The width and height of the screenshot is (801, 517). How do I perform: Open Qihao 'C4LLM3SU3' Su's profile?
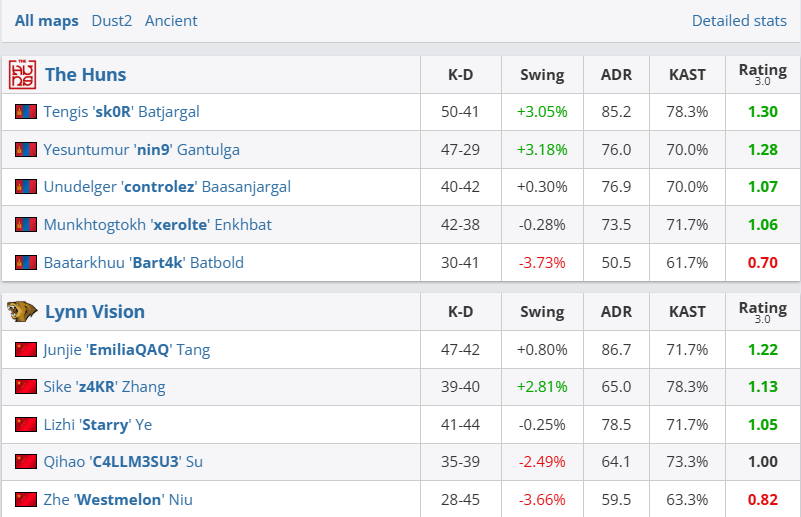pos(124,462)
